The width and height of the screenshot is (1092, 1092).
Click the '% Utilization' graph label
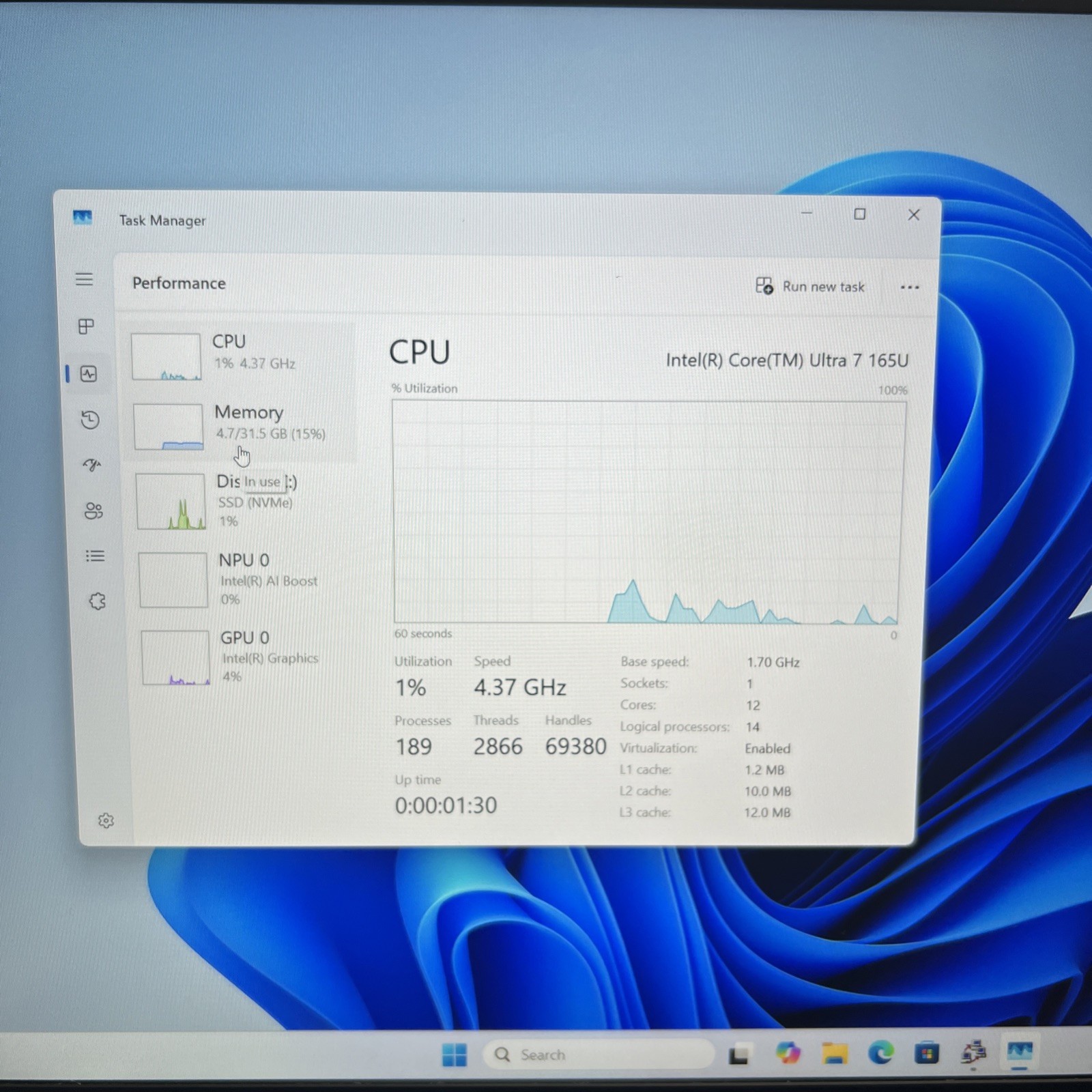(x=425, y=388)
